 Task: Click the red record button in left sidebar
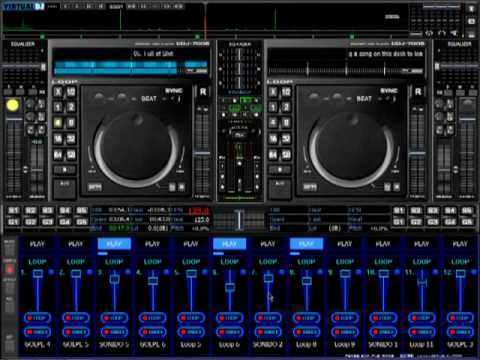pos(9,269)
